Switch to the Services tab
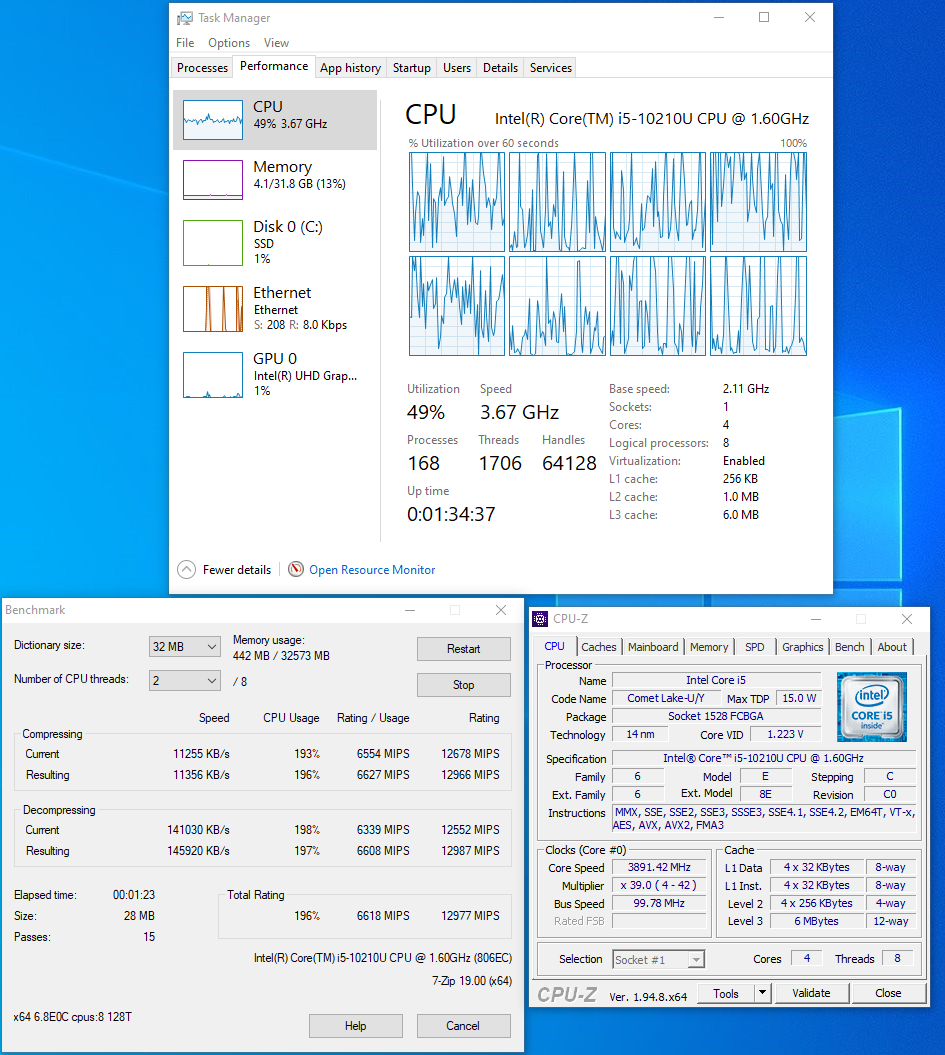This screenshot has width=945, height=1055. 551,68
